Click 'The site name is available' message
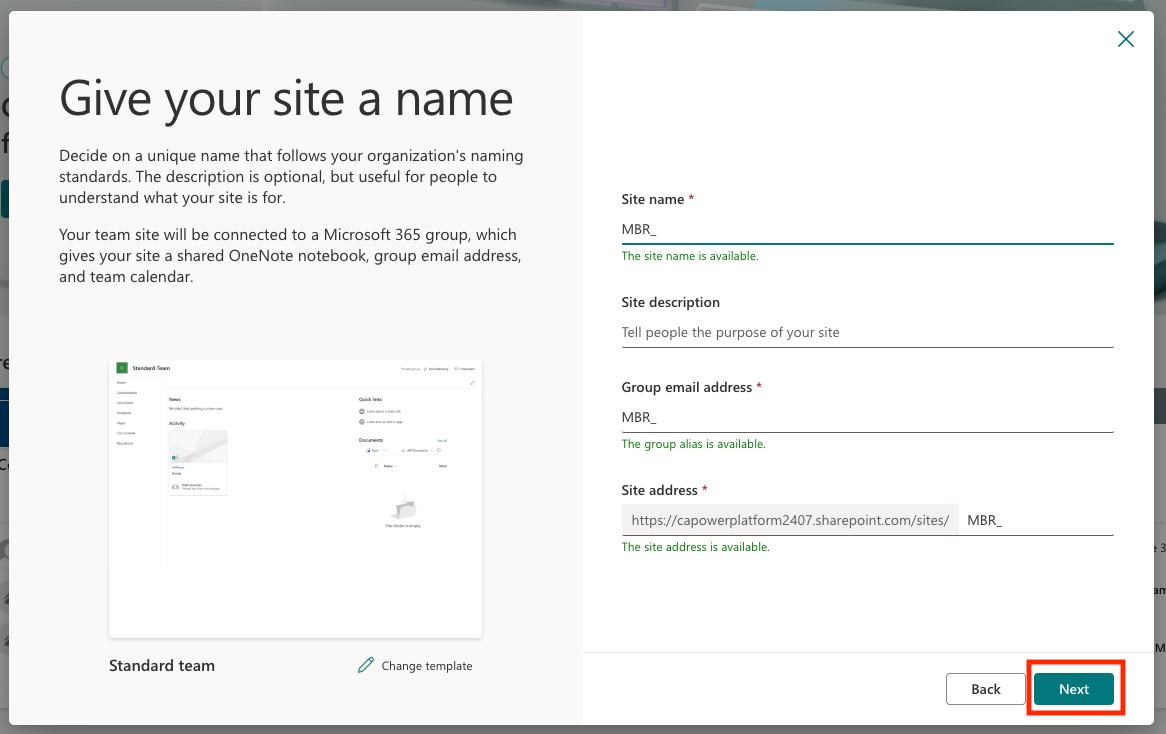The image size is (1166, 734). [x=690, y=256]
